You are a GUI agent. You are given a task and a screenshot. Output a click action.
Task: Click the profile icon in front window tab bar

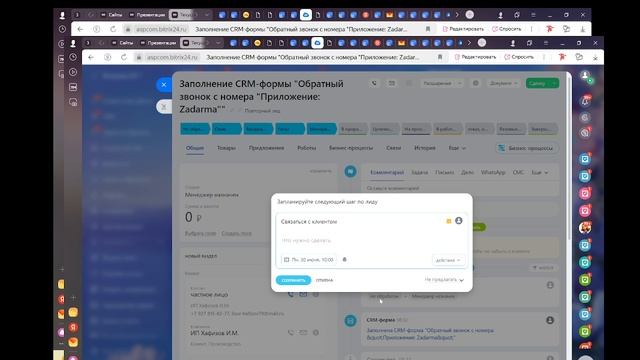coord(513,43)
